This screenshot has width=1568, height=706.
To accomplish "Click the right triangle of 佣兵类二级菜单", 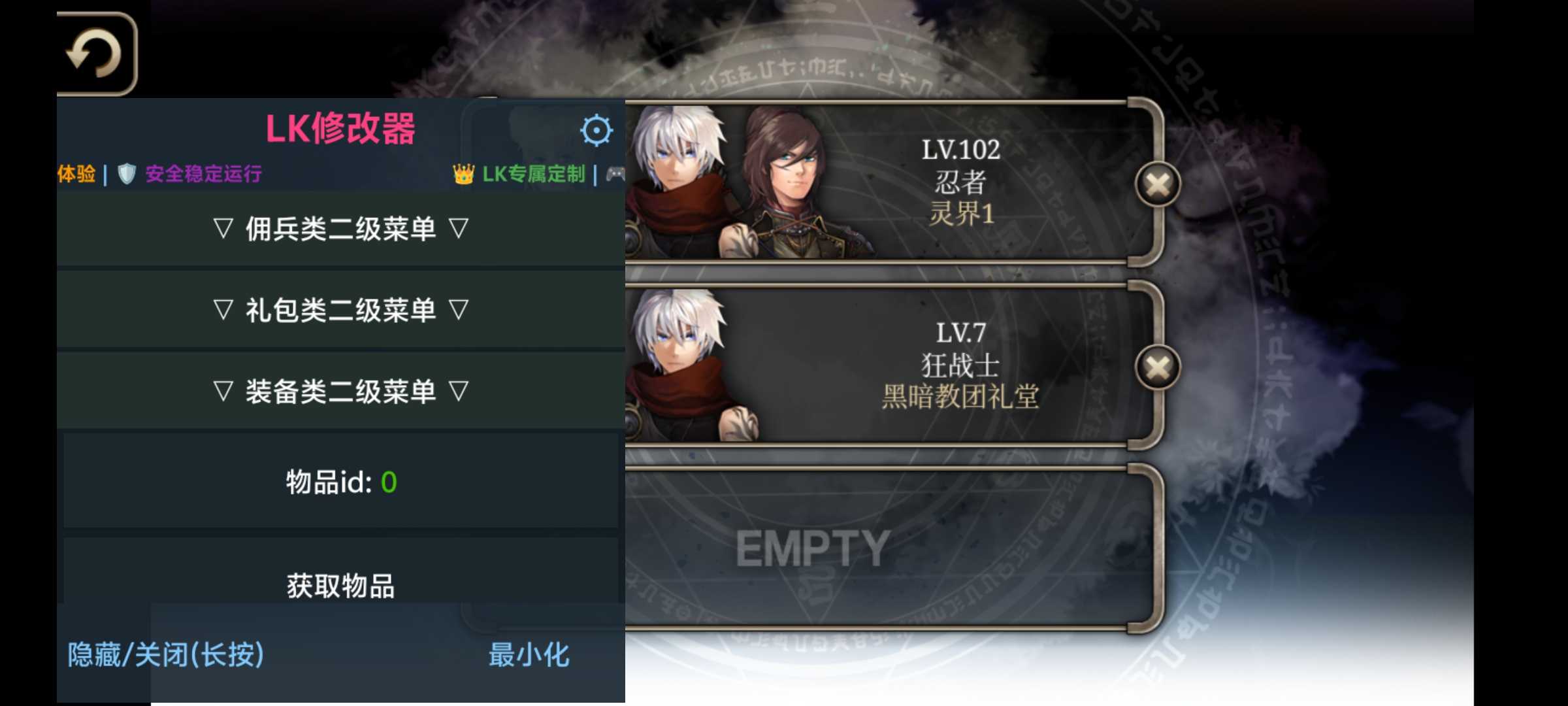I will point(459,228).
